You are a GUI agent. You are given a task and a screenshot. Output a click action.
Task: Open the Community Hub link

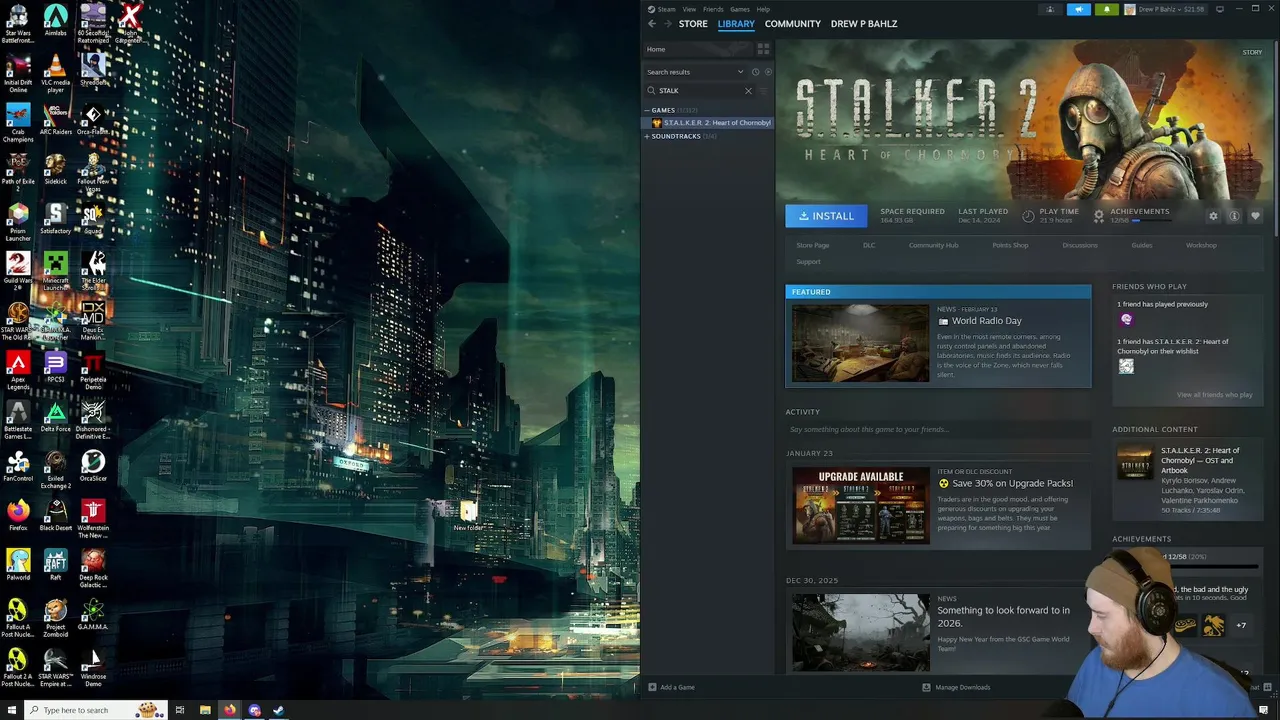933,245
